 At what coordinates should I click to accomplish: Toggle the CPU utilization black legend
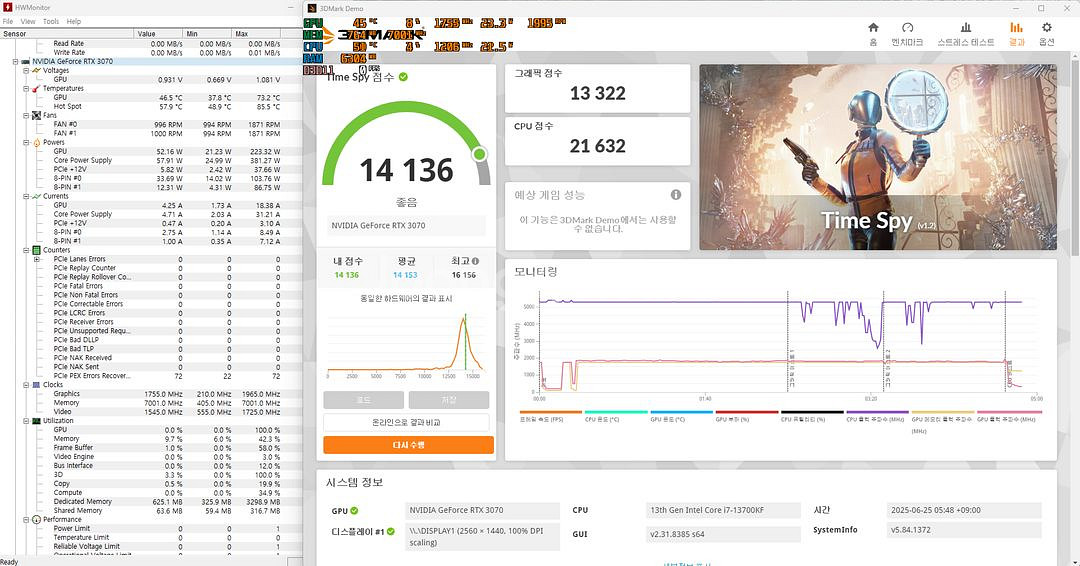tap(812, 416)
